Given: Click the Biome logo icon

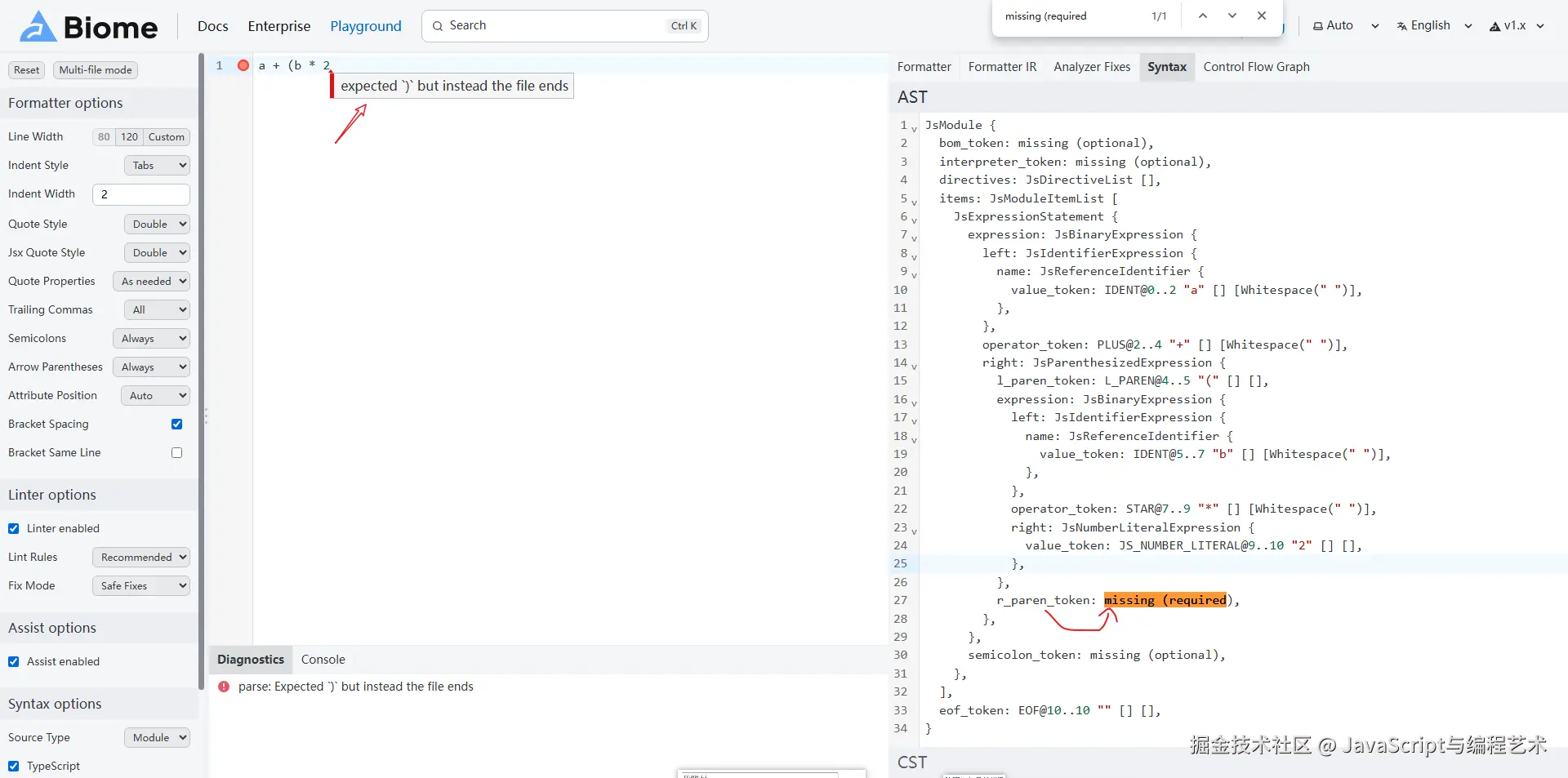Looking at the screenshot, I should tap(38, 26).
